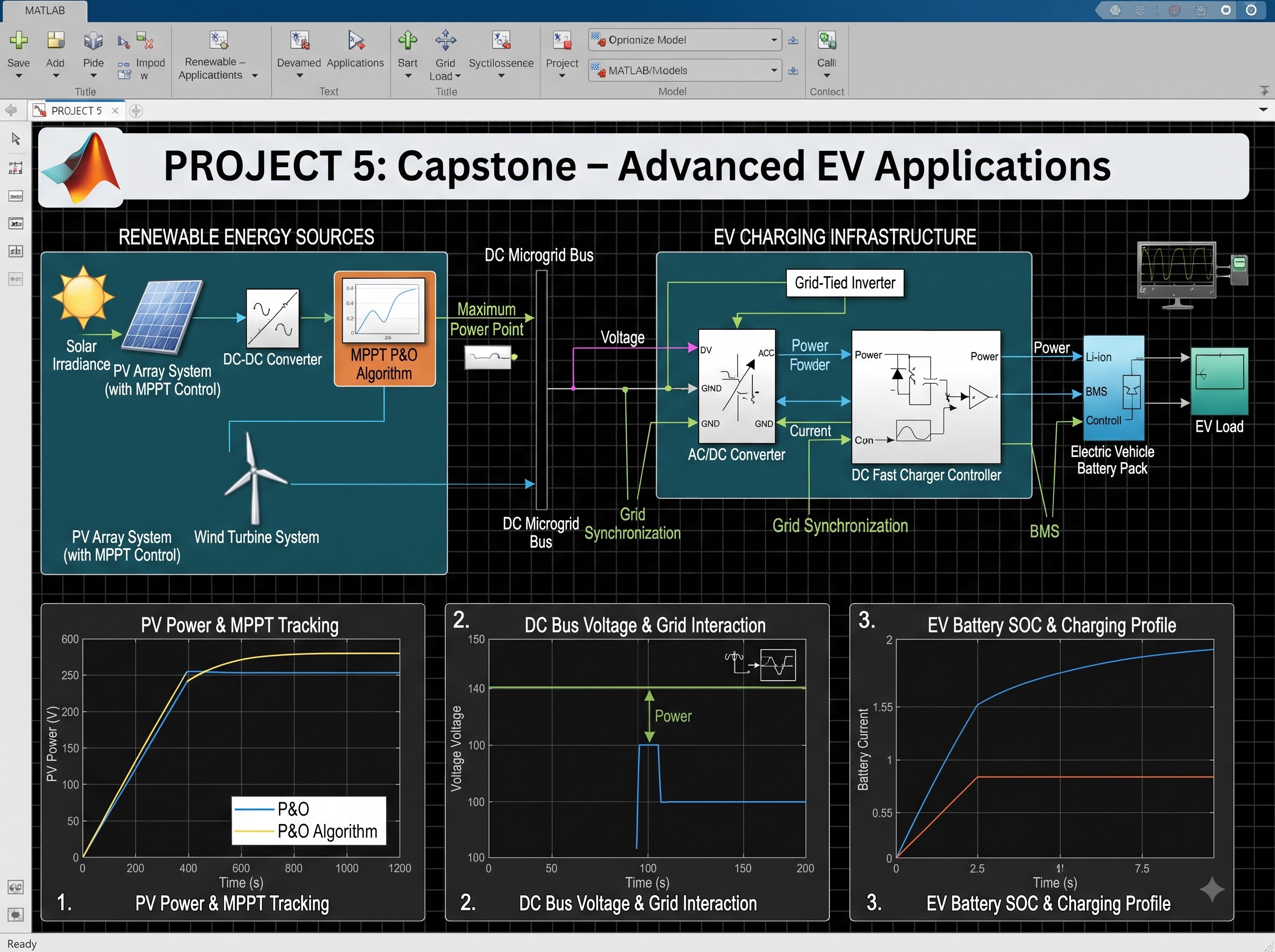This screenshot has width=1275, height=952.
Task: Click the Add icon in toolbar
Action: 55,40
